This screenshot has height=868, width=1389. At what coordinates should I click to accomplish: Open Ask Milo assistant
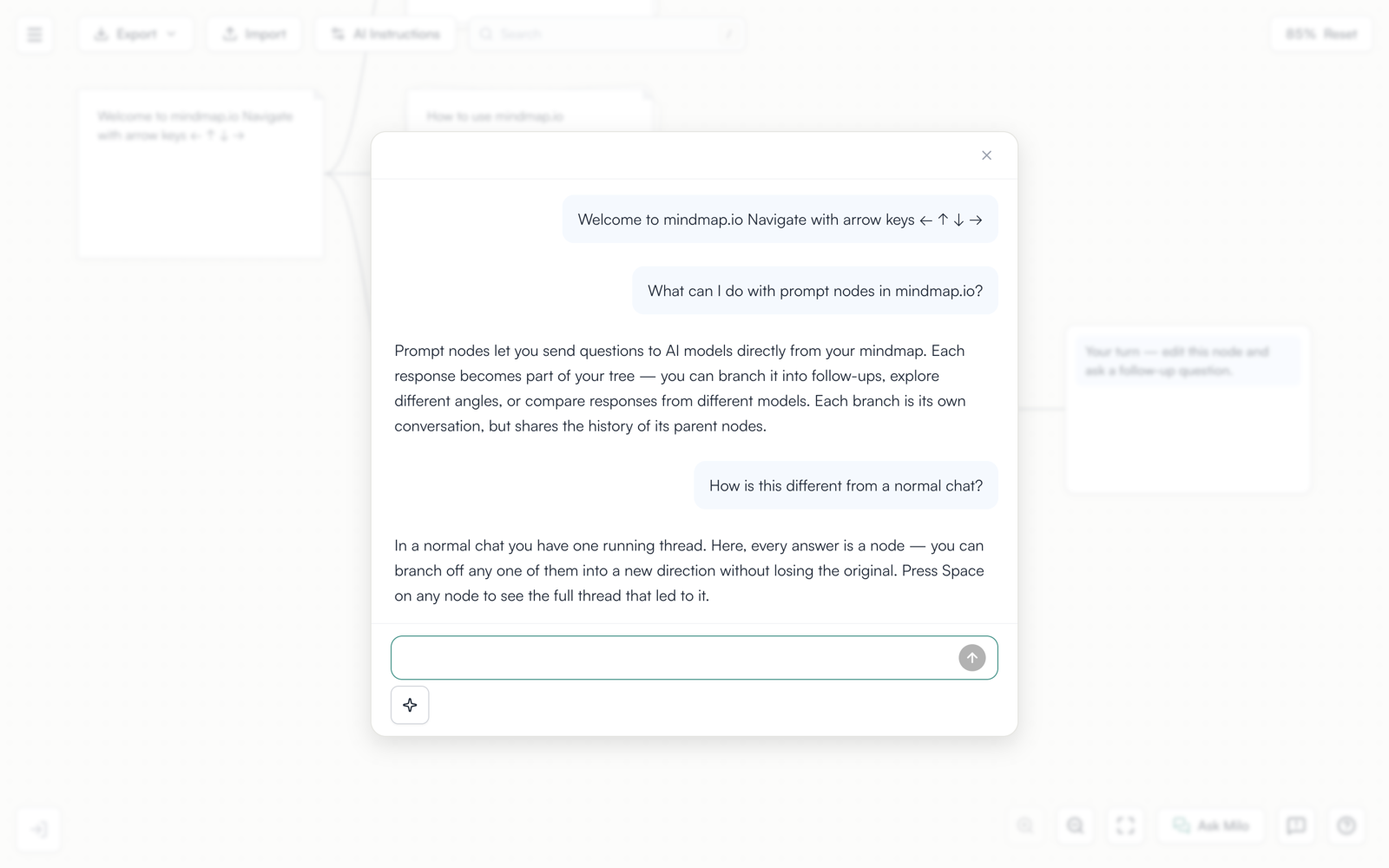tap(1211, 825)
